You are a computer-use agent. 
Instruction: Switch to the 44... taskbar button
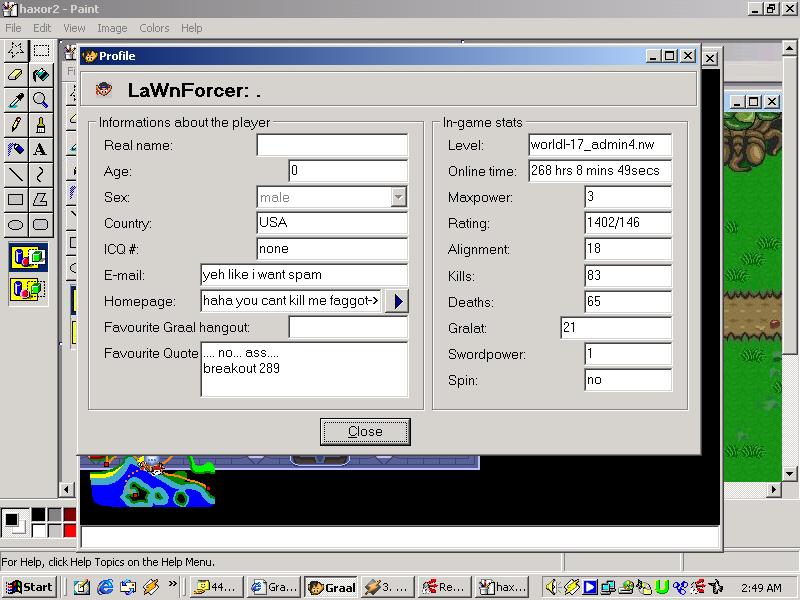215,587
